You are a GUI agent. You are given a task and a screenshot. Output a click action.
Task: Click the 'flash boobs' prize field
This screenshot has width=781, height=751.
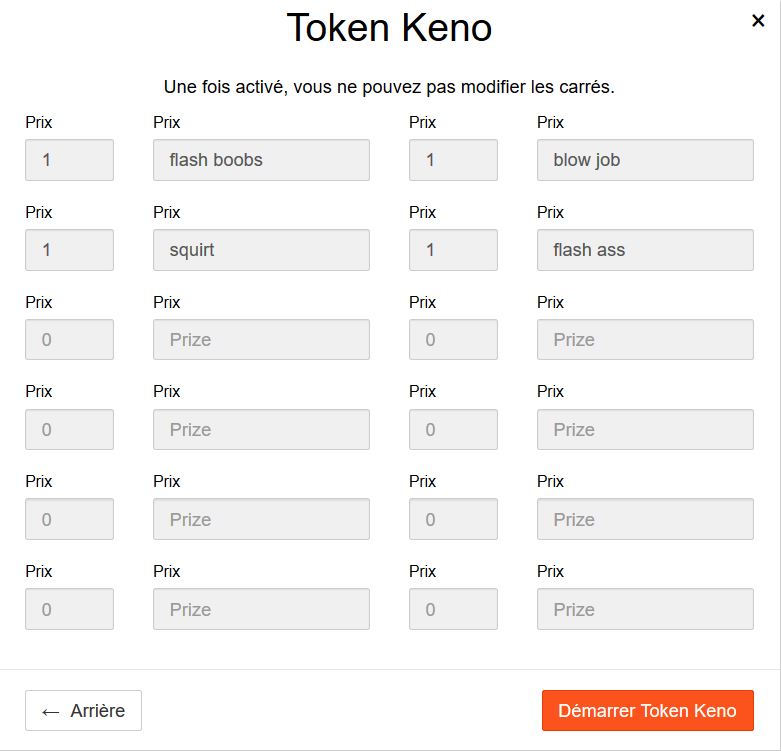261,160
